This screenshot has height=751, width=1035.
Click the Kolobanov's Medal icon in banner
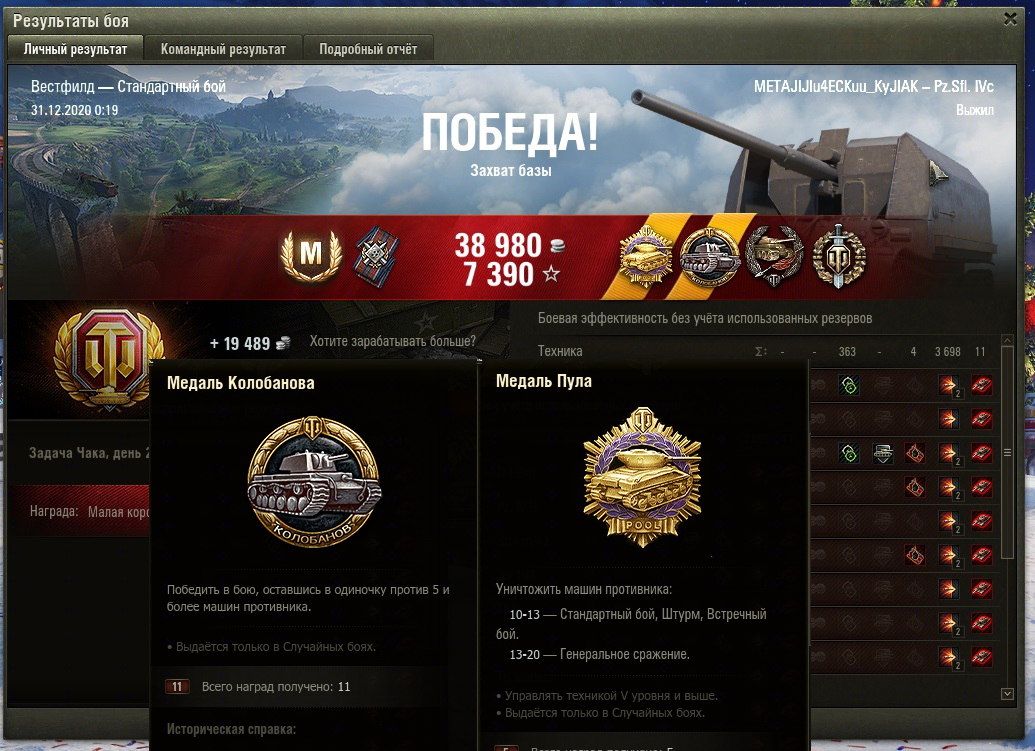710,257
